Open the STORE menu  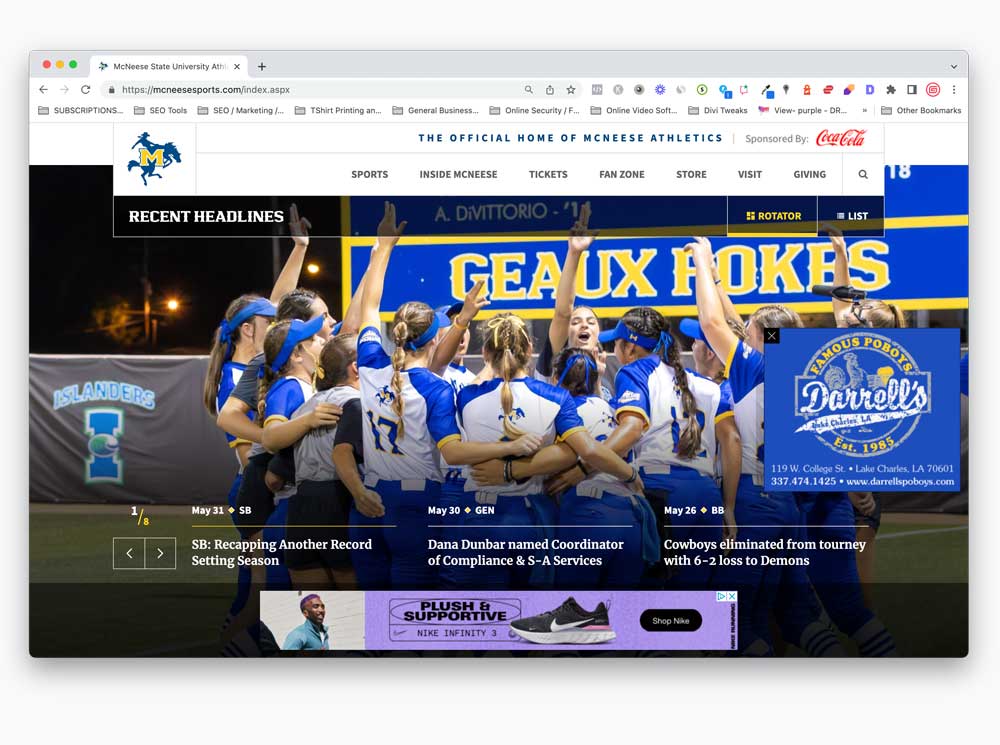691,174
